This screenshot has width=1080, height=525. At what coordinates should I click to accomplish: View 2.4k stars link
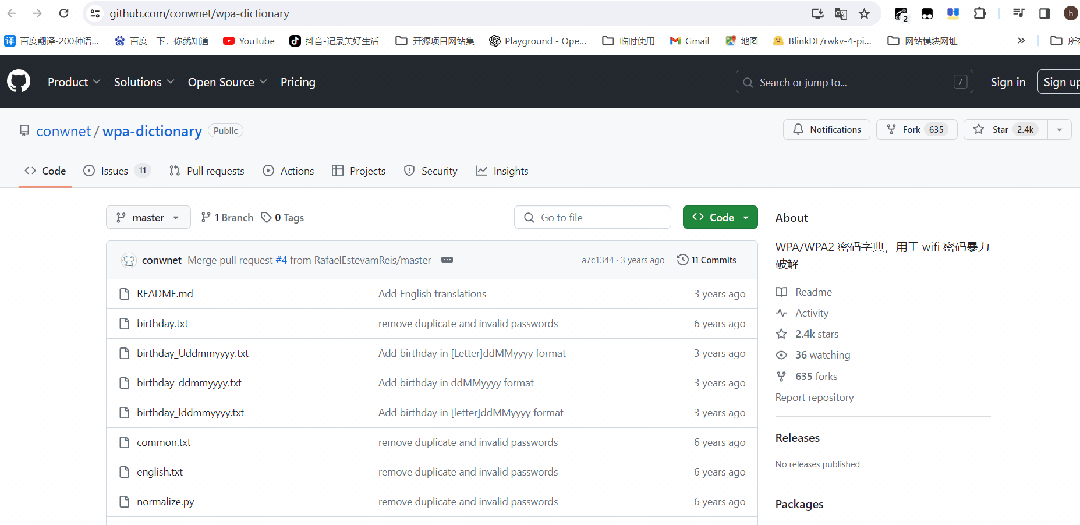pyautogui.click(x=807, y=334)
